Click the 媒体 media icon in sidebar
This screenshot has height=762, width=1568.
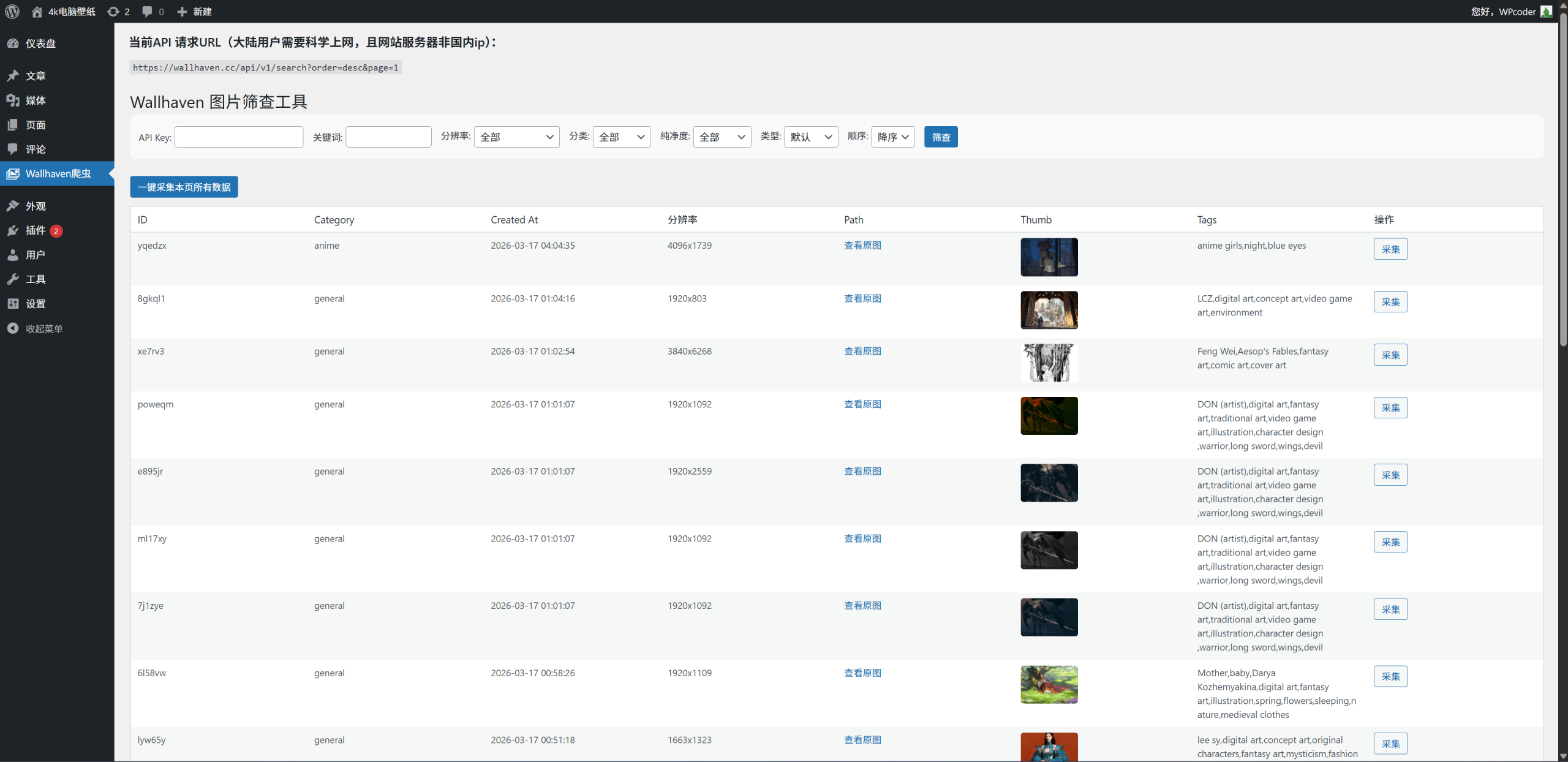13,100
